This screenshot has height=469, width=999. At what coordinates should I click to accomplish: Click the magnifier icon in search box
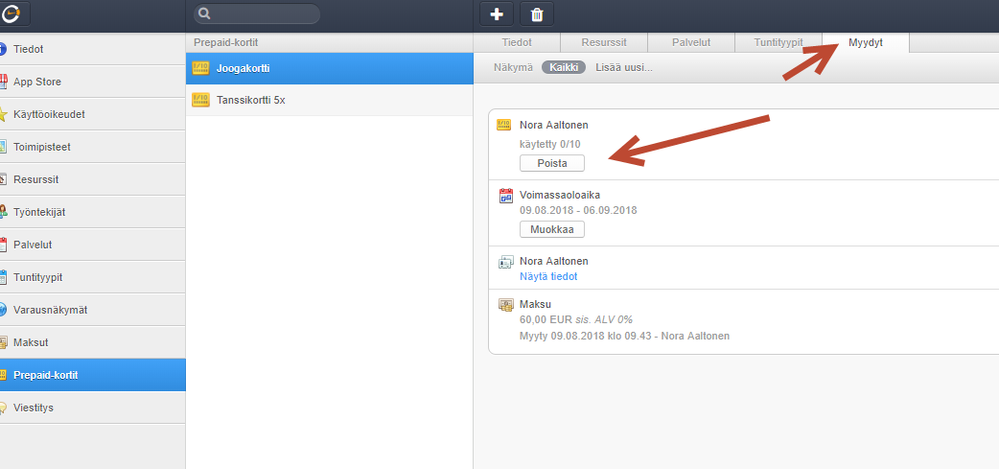tap(204, 14)
